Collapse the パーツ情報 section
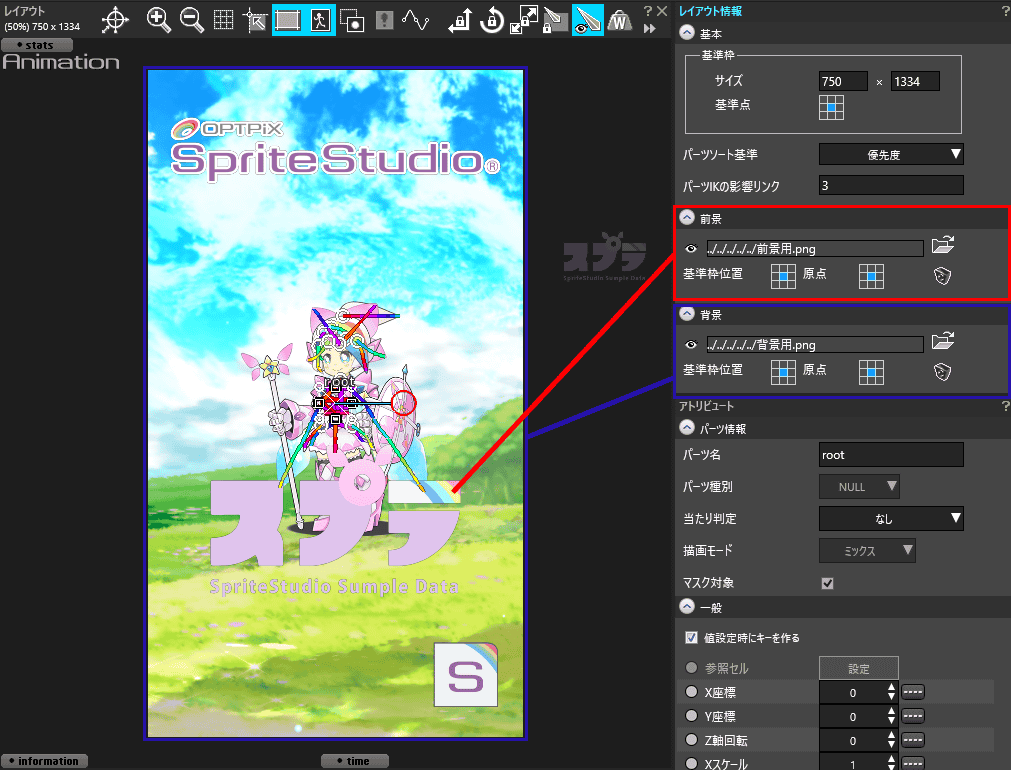The height and width of the screenshot is (770, 1011). pos(687,428)
